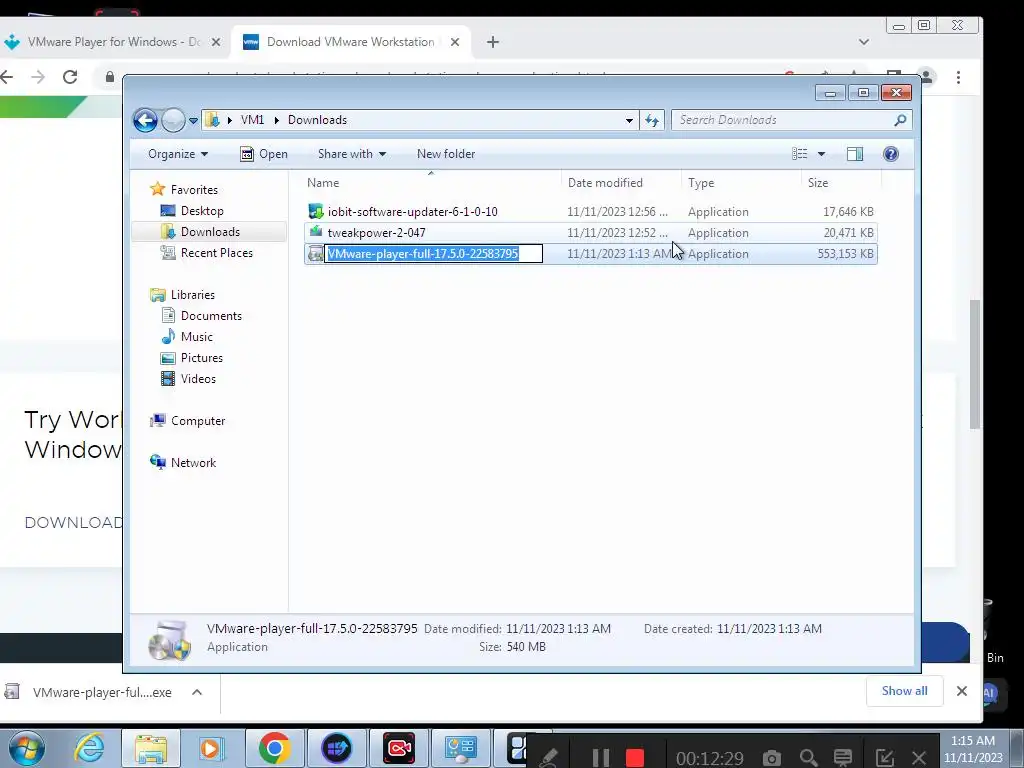Image resolution: width=1024 pixels, height=768 pixels.
Task: Open recent locations dropdown beside the forward arrow
Action: pos(193,121)
